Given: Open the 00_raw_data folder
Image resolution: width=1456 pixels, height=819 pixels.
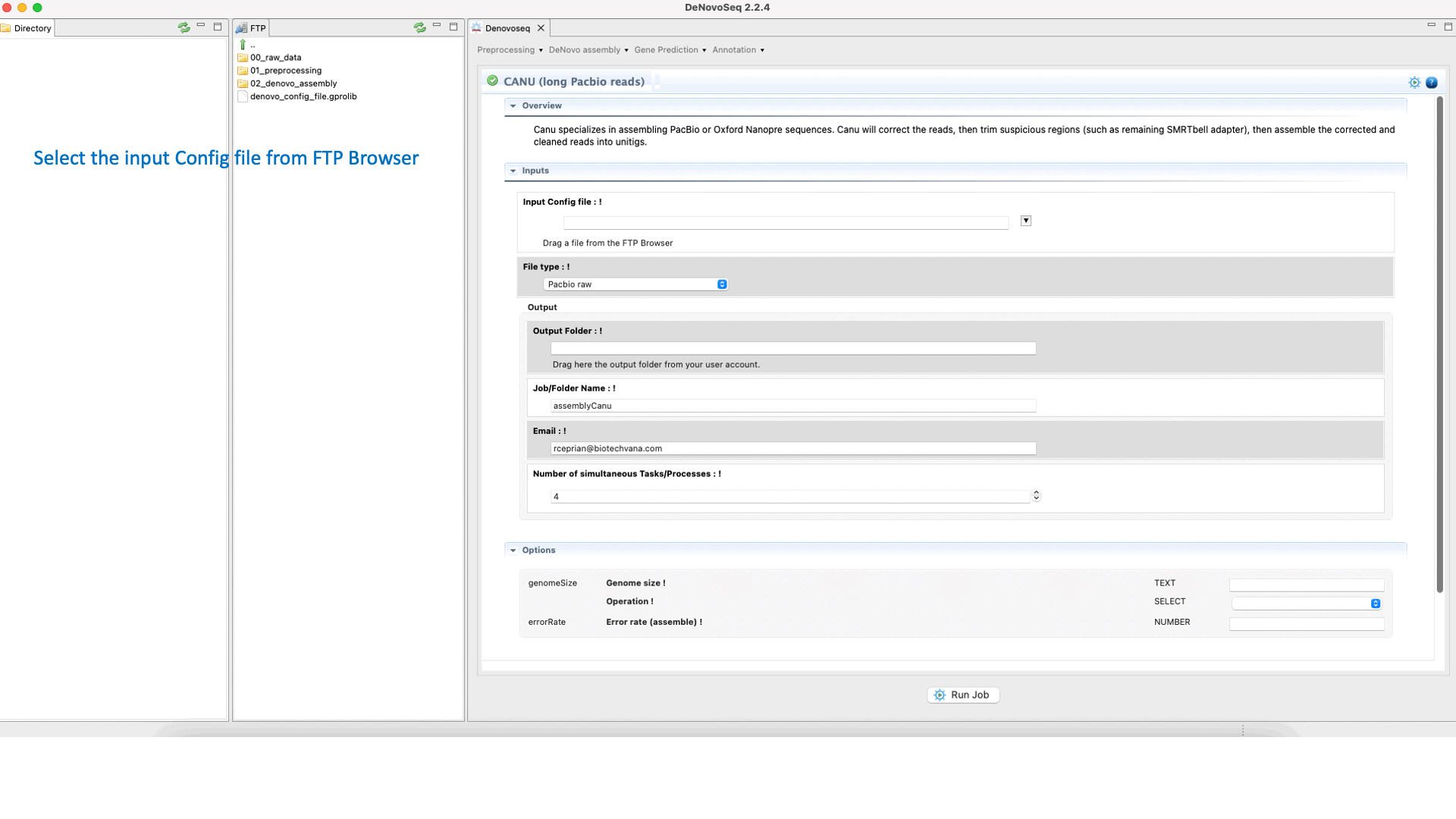Looking at the screenshot, I should click(275, 58).
